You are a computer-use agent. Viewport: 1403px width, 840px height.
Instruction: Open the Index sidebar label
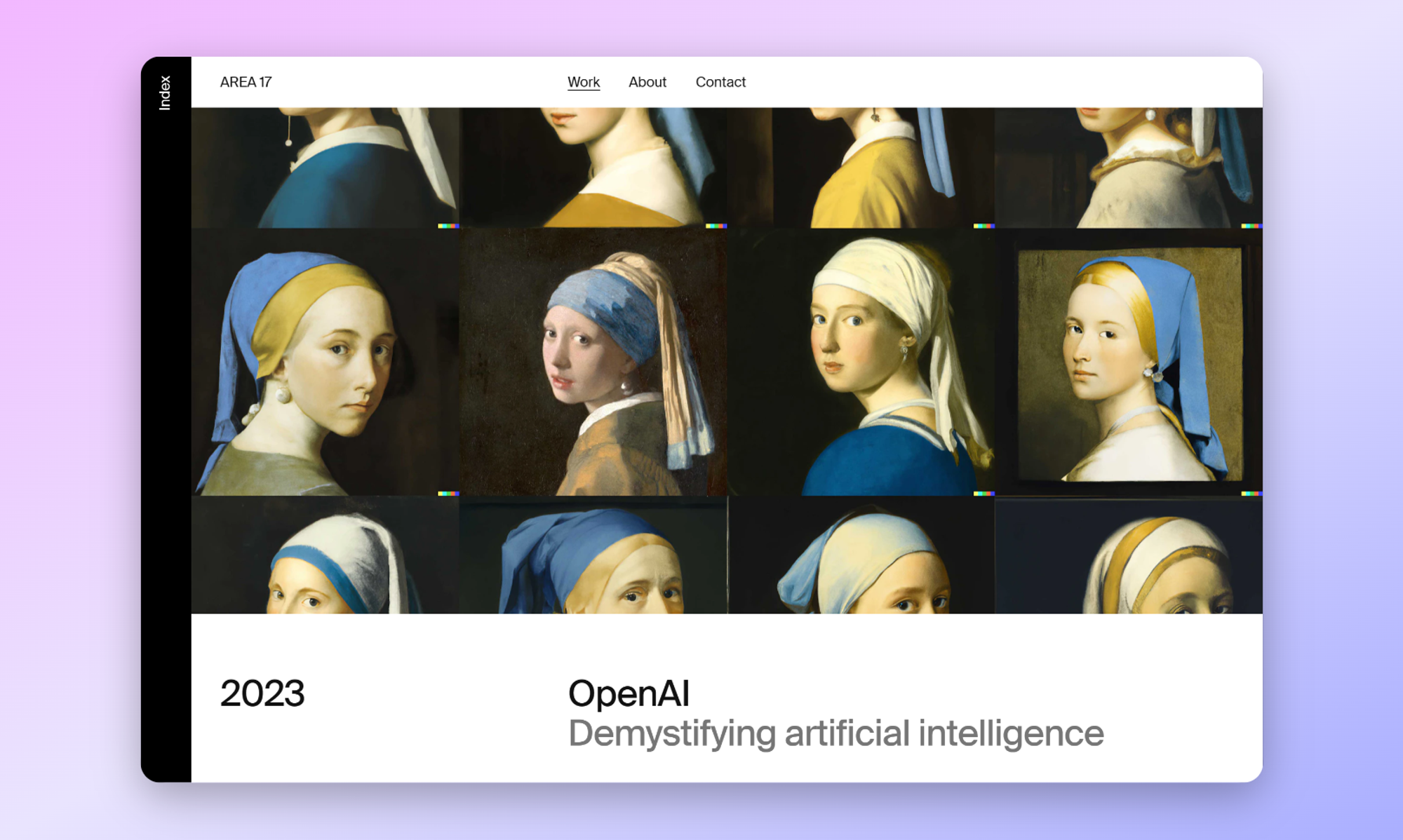click(165, 93)
